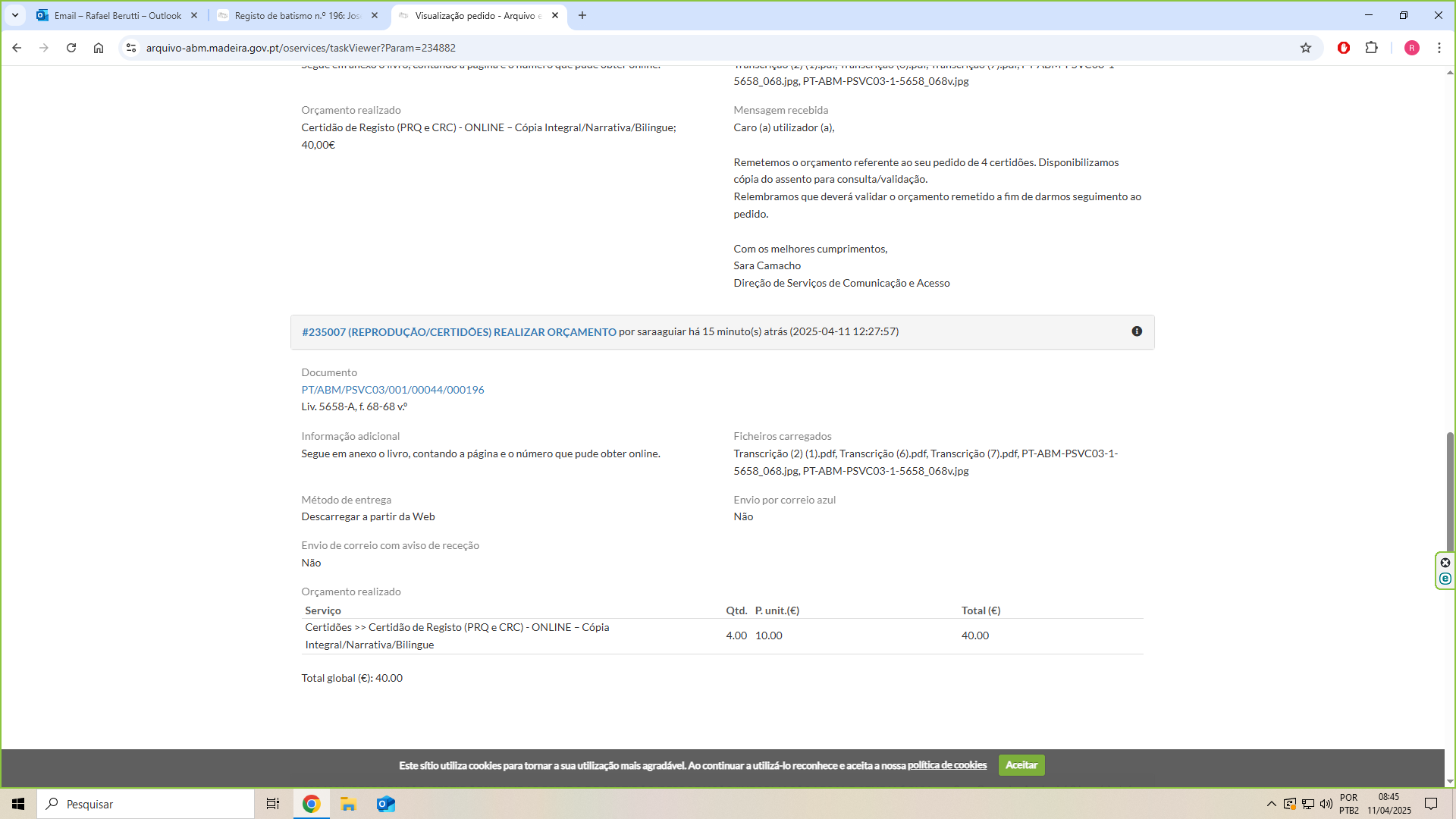Open document link PT/ABM/PSVC03/001/00044/000196

point(392,390)
